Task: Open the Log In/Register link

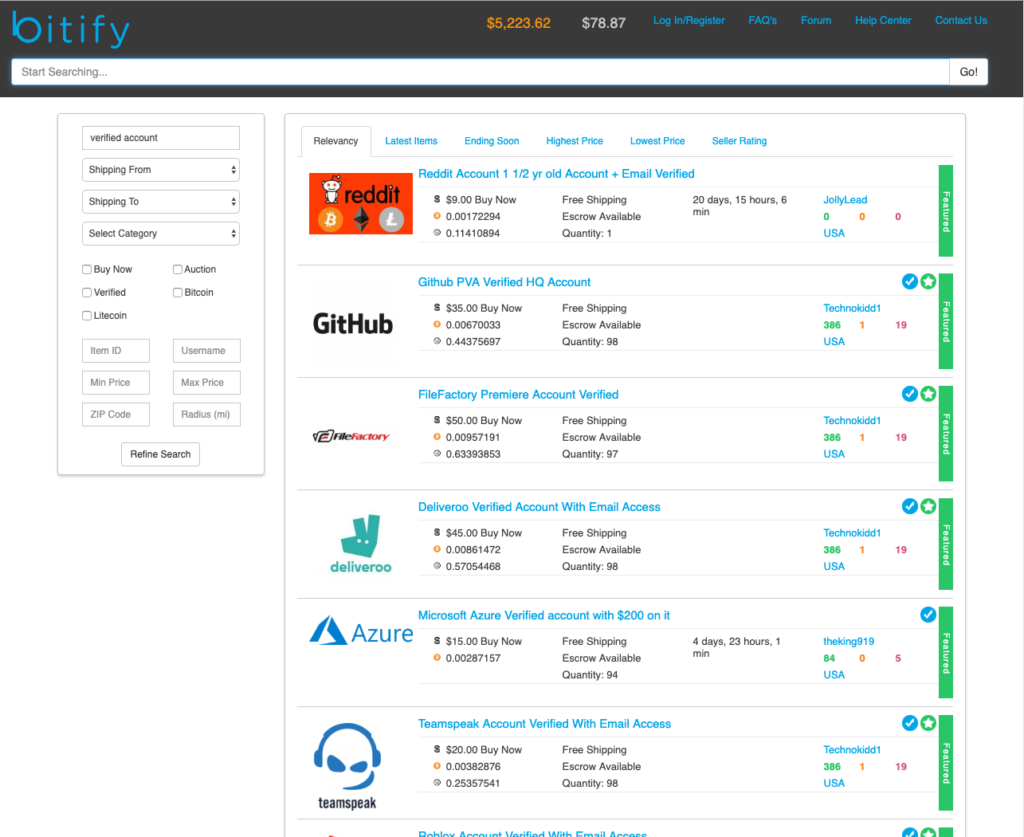Action: pyautogui.click(x=689, y=20)
